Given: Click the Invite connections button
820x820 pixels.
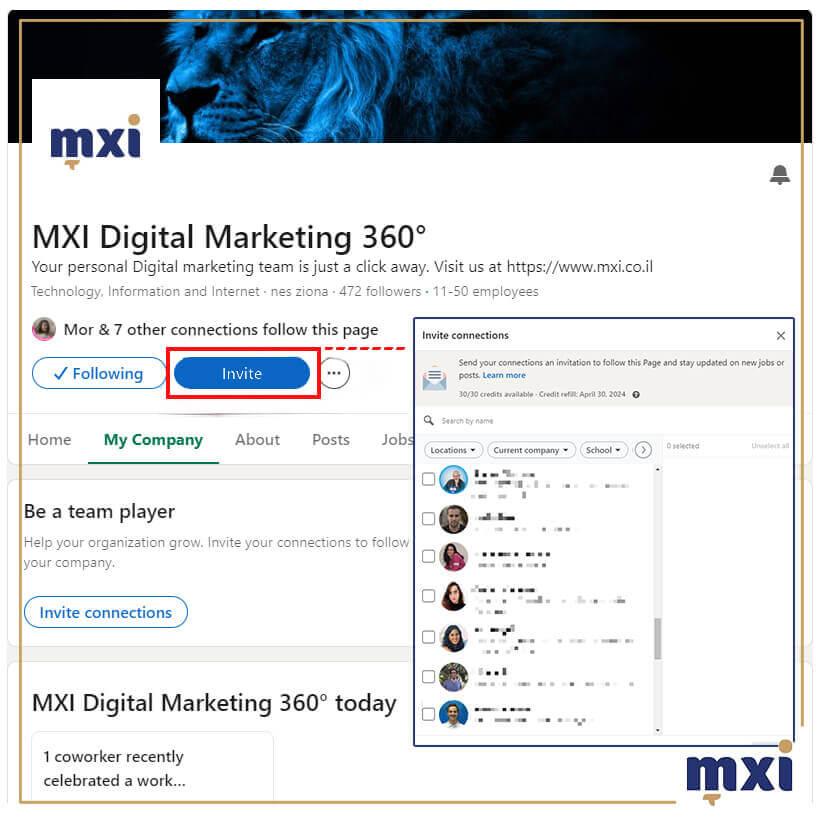Looking at the screenshot, I should (x=106, y=612).
